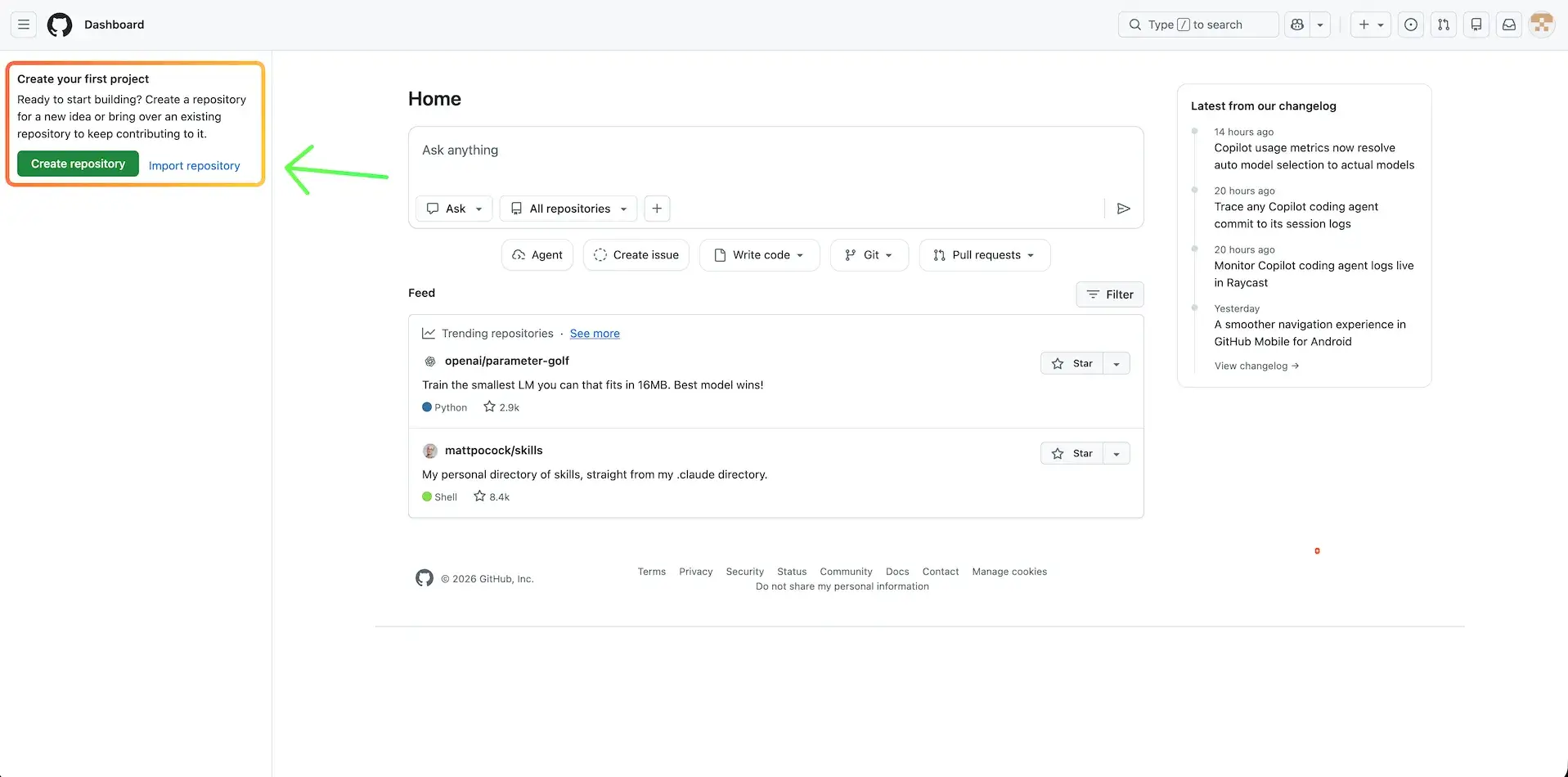Open the Terms footer link
This screenshot has height=777, width=1568.
point(652,572)
